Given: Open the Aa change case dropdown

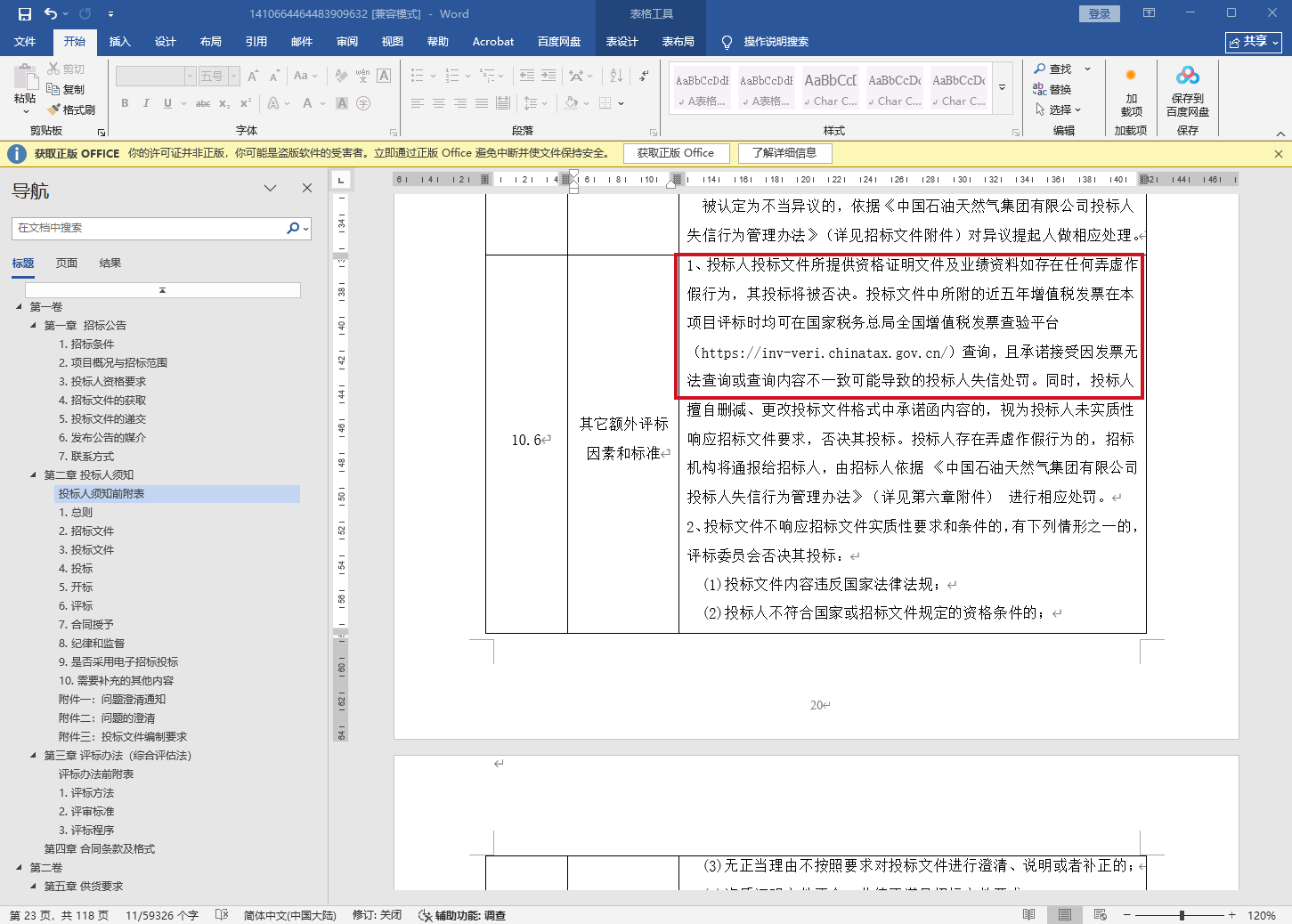Looking at the screenshot, I should click(305, 76).
